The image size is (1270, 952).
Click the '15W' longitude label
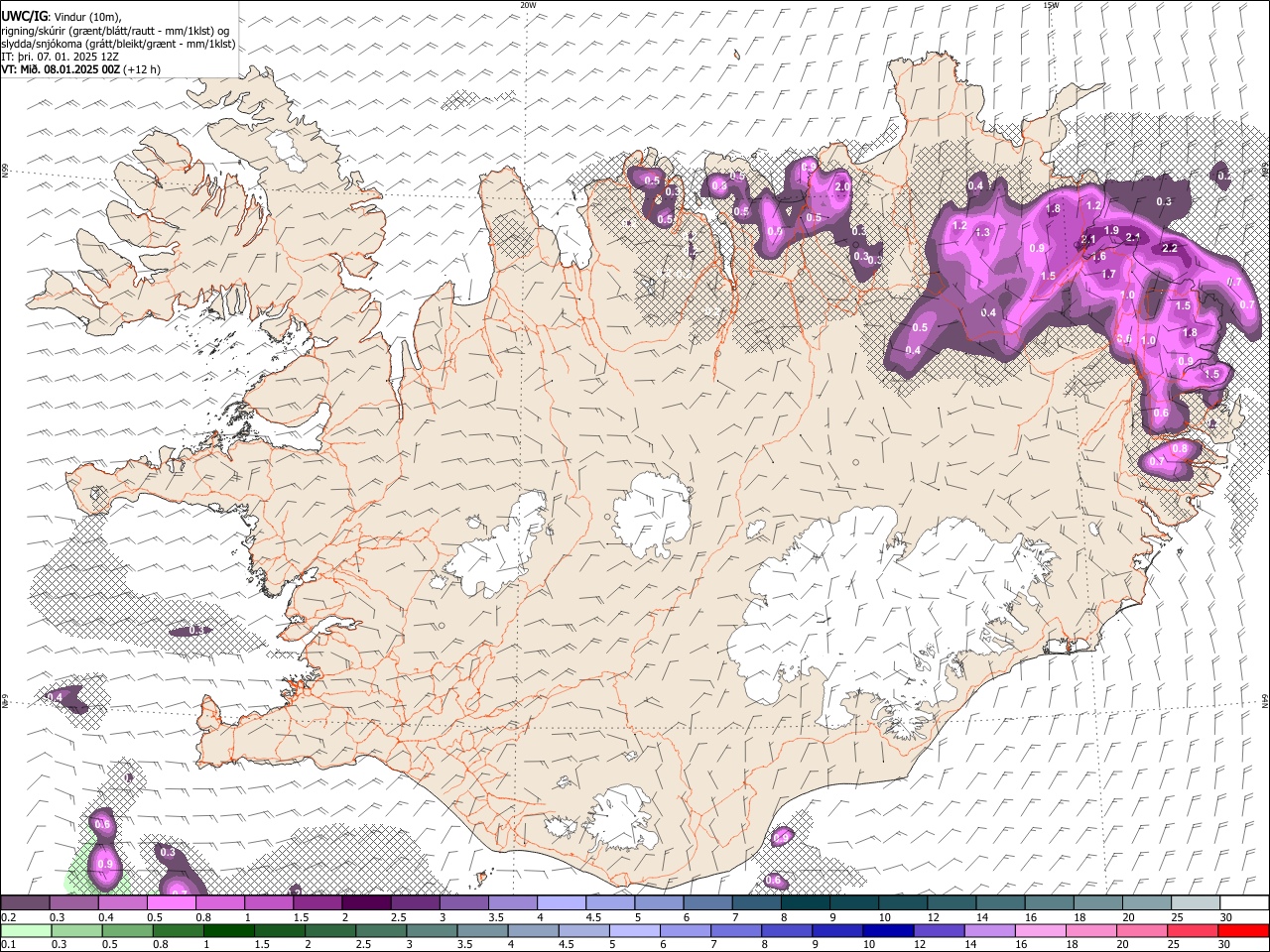(1051, 5)
